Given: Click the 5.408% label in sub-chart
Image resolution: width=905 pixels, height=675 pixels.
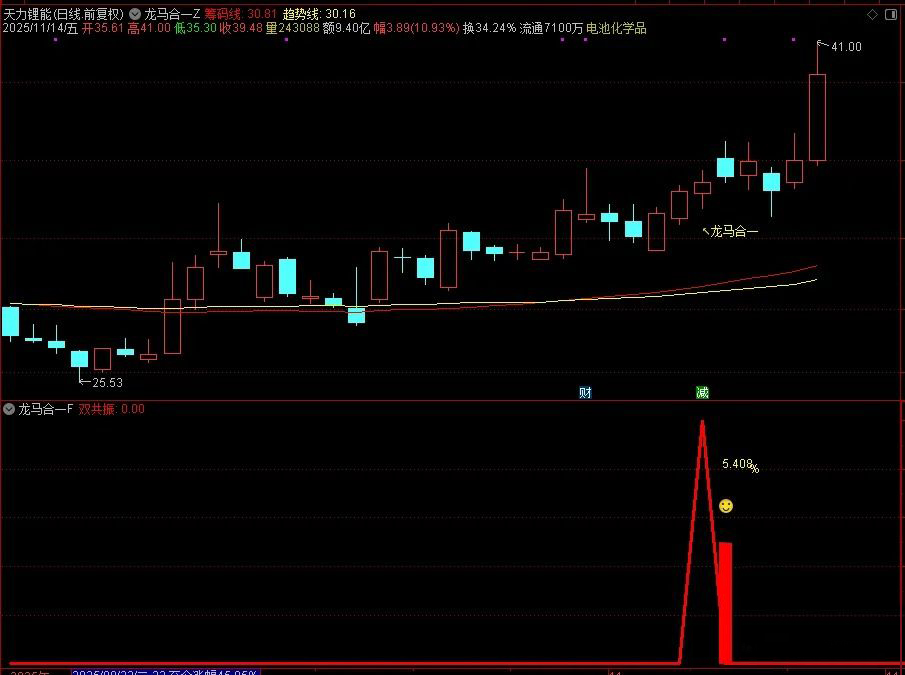Looking at the screenshot, I should (741, 465).
